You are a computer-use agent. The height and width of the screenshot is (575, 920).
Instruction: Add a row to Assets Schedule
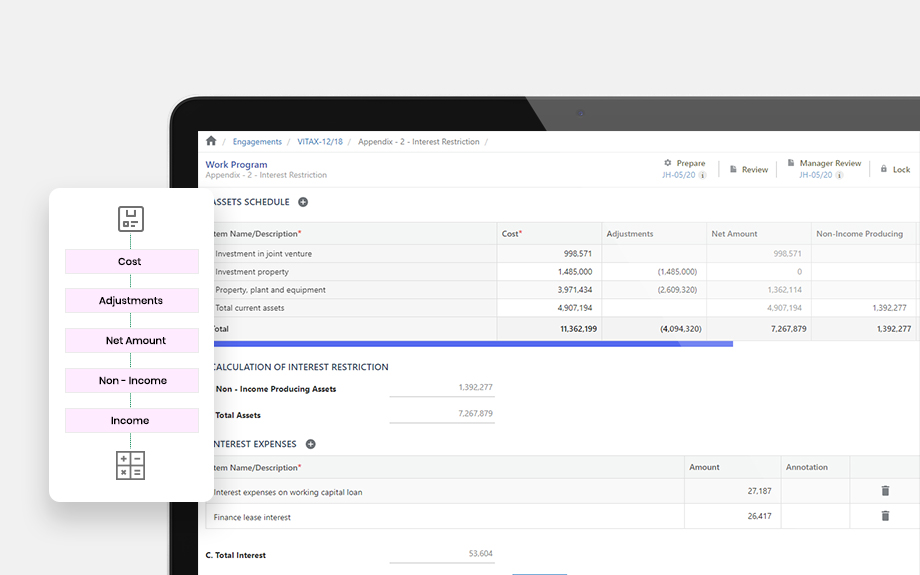tap(303, 202)
